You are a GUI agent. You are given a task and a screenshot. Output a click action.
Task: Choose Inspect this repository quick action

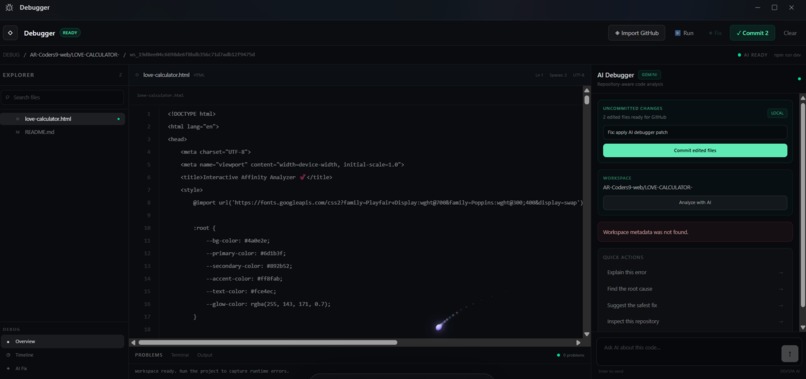tap(695, 321)
